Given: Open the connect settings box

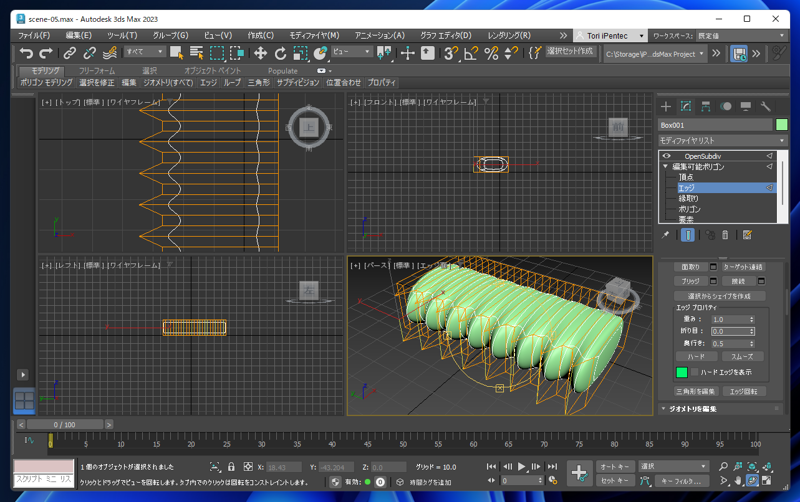Looking at the screenshot, I should click(x=761, y=281).
